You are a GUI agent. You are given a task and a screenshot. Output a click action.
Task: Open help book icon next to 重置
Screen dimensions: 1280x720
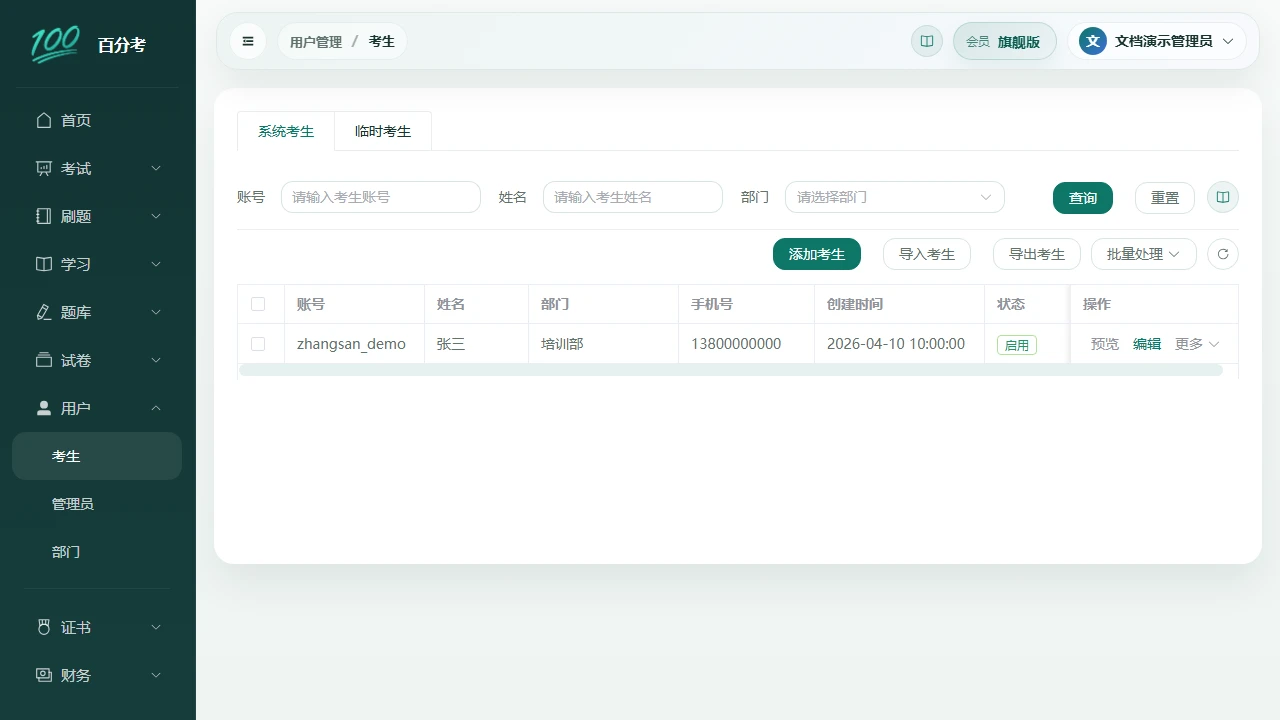(1223, 197)
